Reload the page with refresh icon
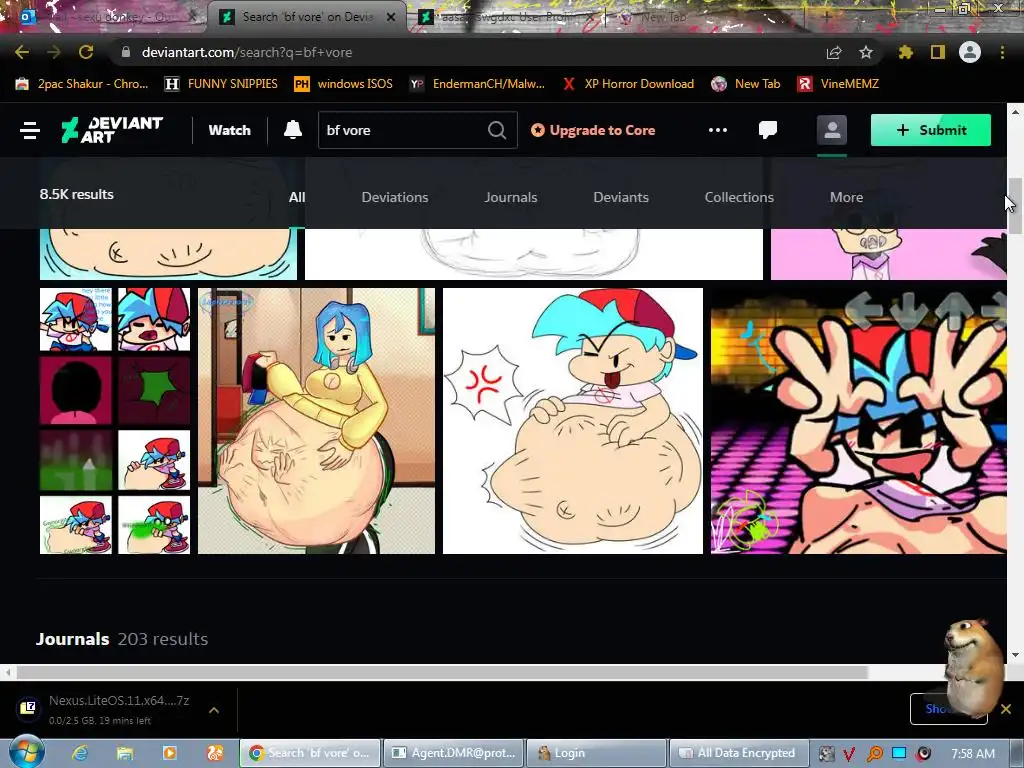 coord(86,52)
